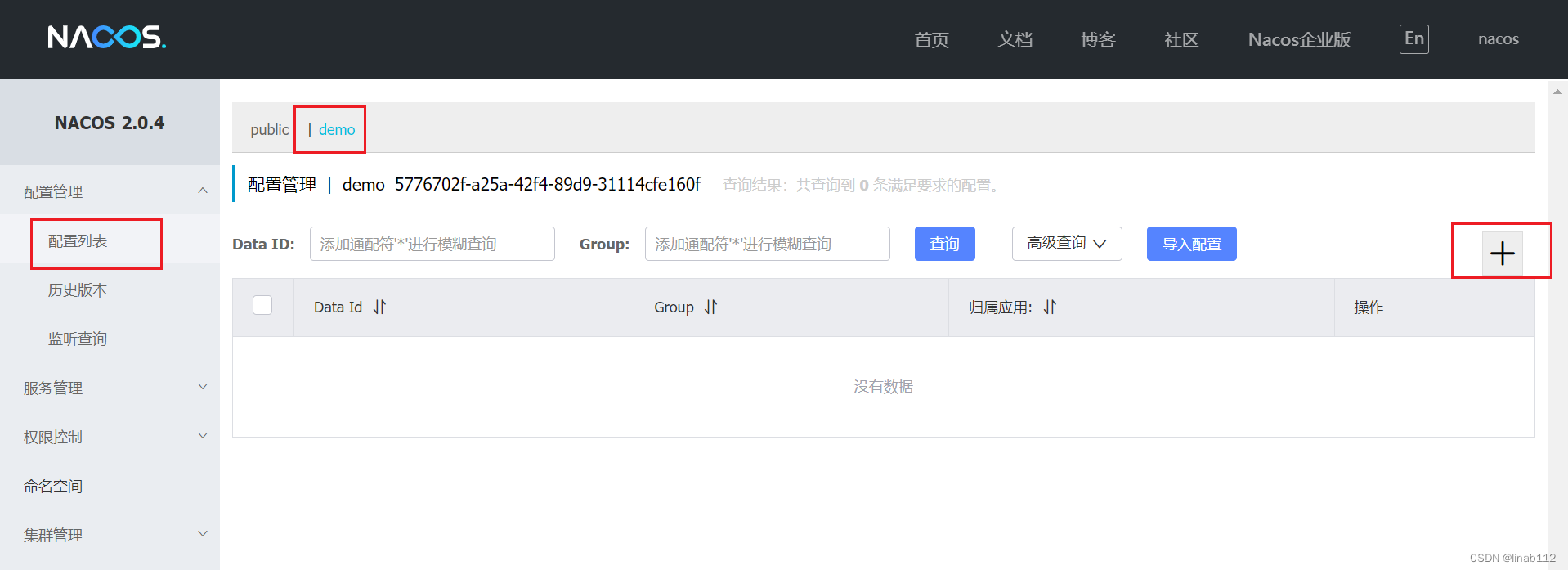Expand the 权限控制 menu section
Viewport: 1568px width, 570px height.
click(110, 437)
